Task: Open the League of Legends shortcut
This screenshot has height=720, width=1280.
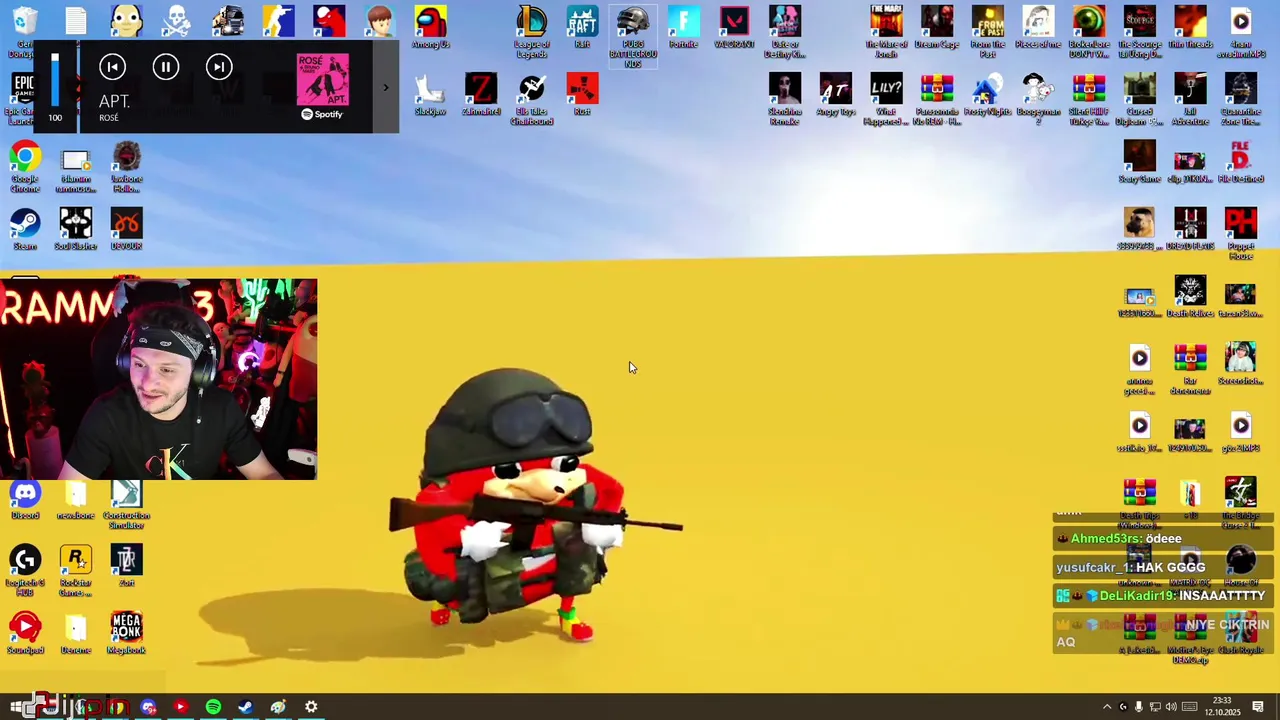Action: [x=532, y=31]
